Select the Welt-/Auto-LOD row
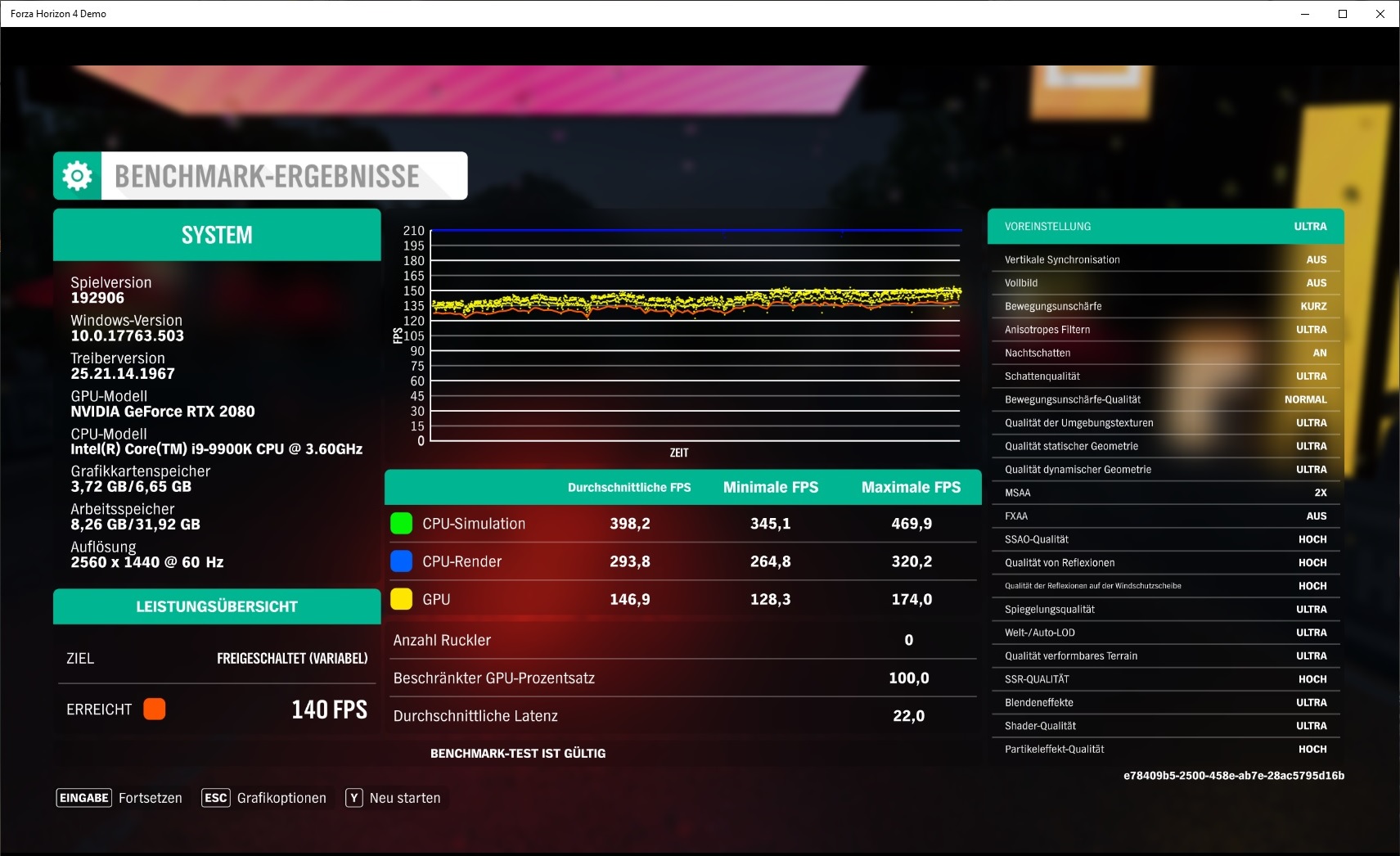Image resolution: width=1400 pixels, height=856 pixels. pyautogui.click(x=1165, y=633)
